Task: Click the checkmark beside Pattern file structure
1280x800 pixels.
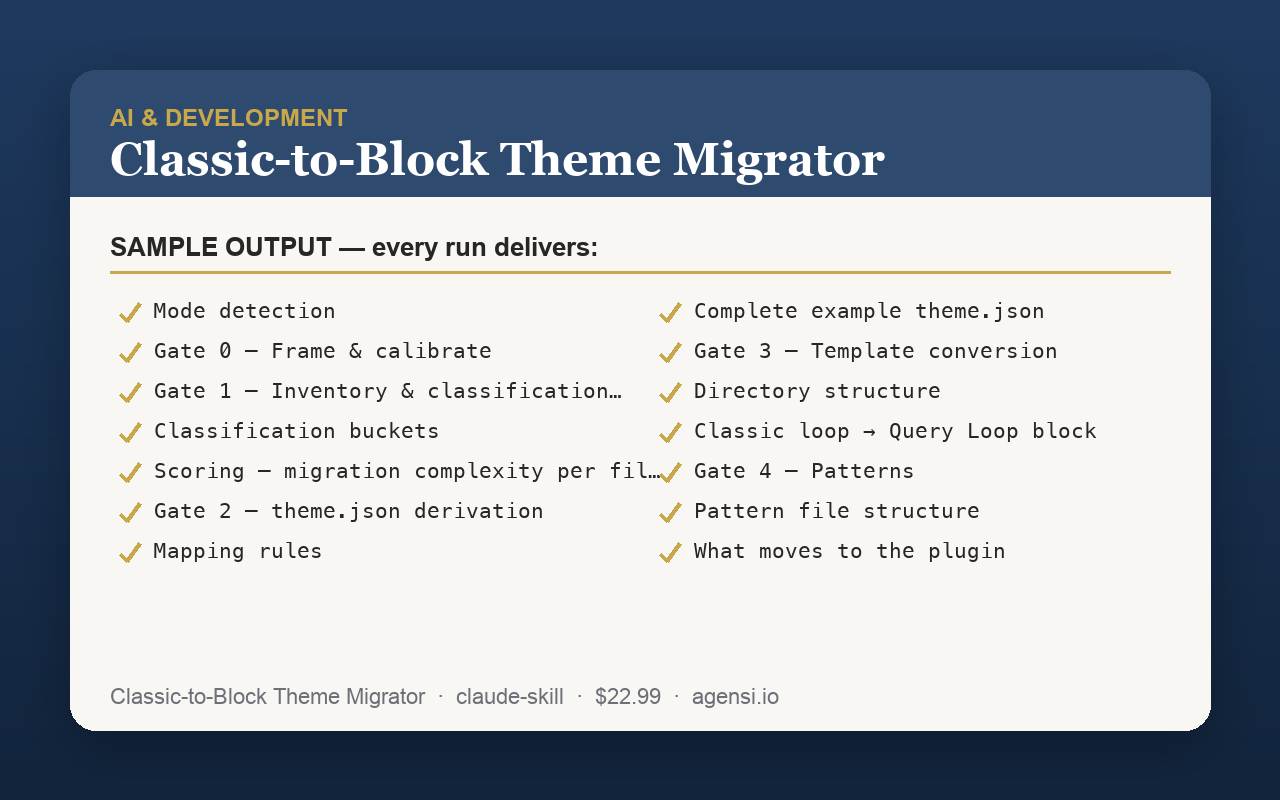Action: click(670, 513)
